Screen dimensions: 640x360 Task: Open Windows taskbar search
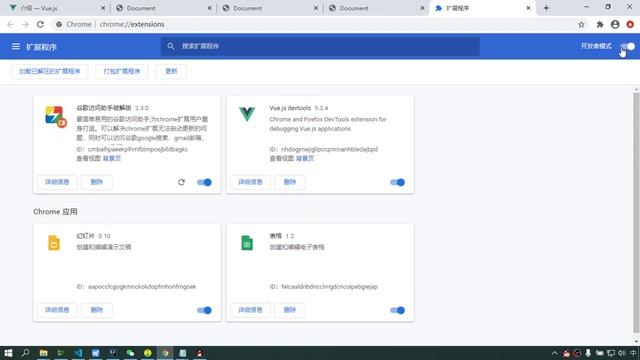pos(25,353)
